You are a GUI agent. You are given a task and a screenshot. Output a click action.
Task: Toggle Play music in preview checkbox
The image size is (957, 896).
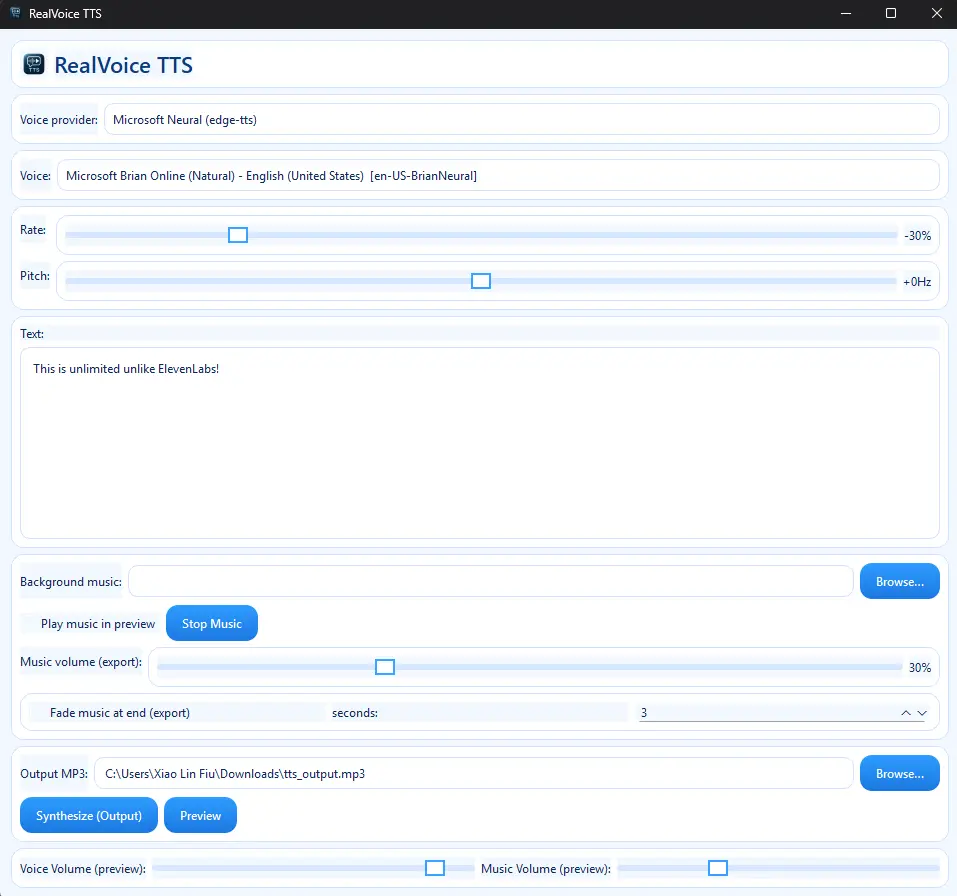(x=89, y=624)
